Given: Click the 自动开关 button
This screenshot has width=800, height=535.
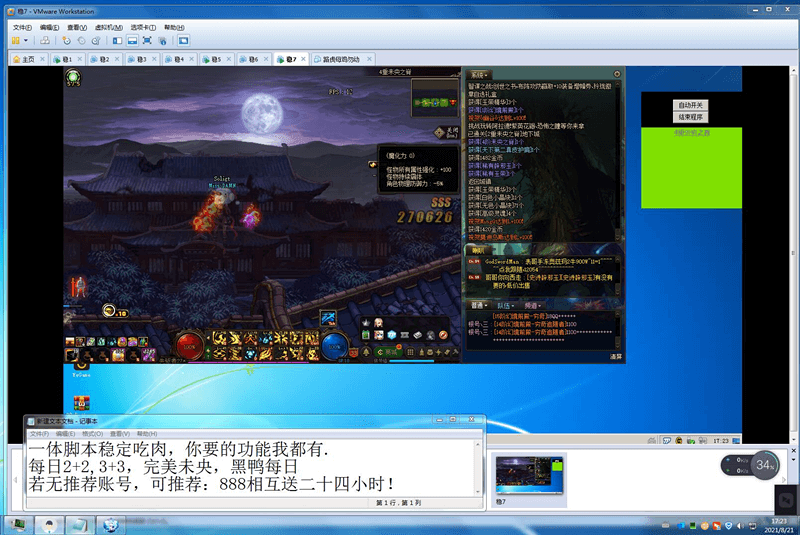Looking at the screenshot, I should click(x=690, y=105).
